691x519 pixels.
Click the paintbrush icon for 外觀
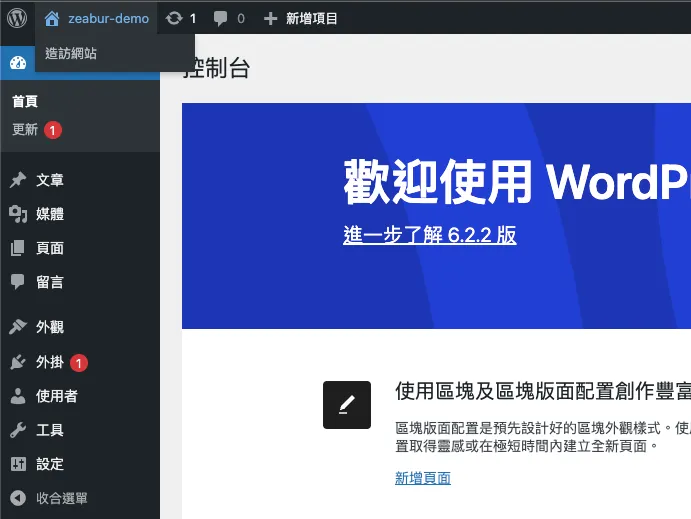click(x=18, y=326)
